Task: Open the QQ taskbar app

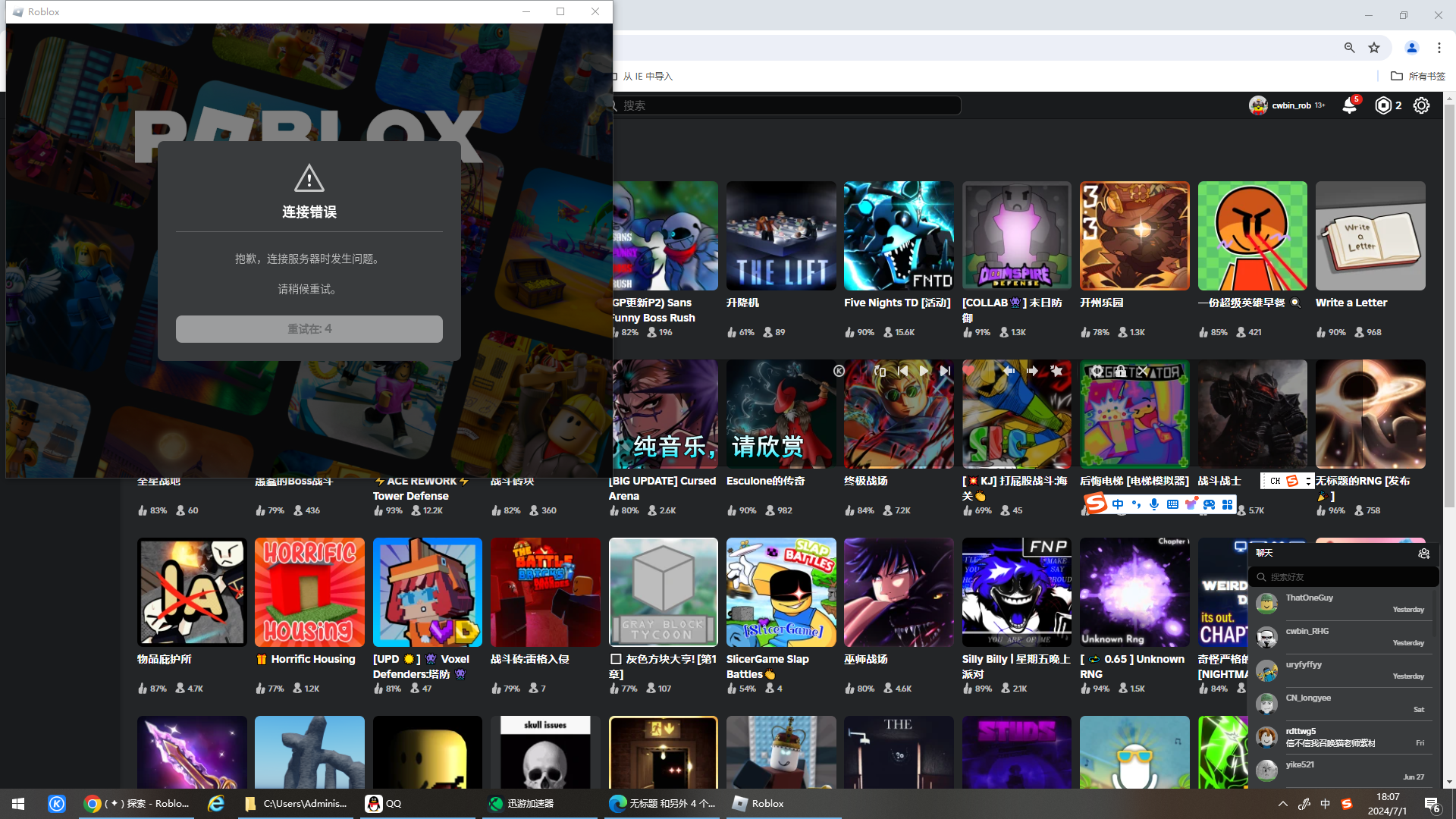Action: click(x=417, y=804)
